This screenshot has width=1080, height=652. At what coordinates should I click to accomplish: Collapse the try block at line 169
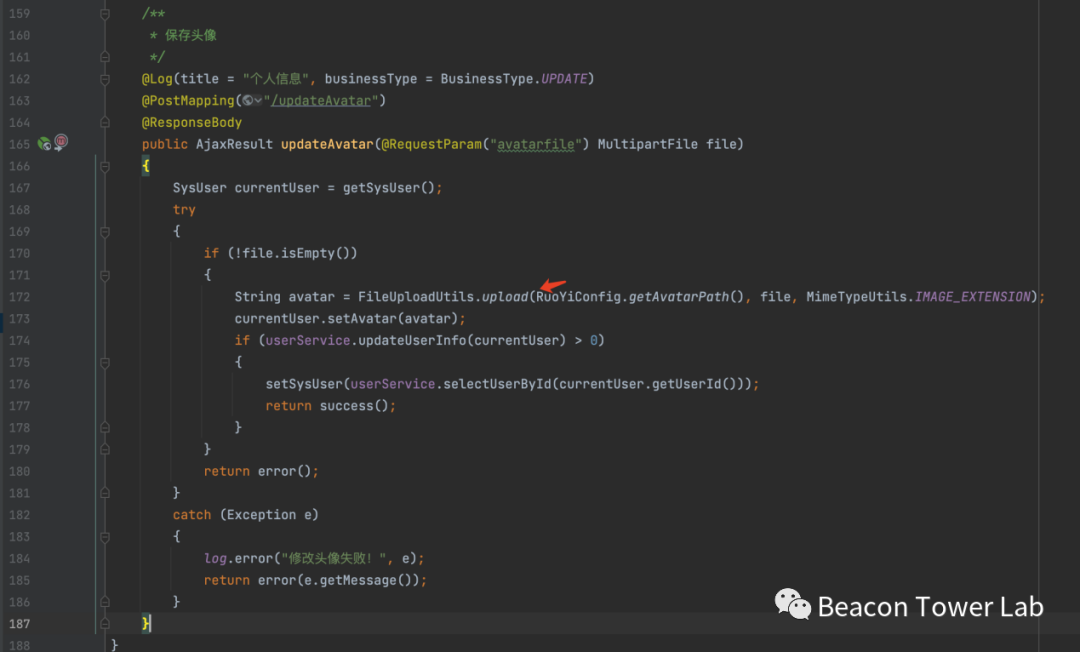105,232
